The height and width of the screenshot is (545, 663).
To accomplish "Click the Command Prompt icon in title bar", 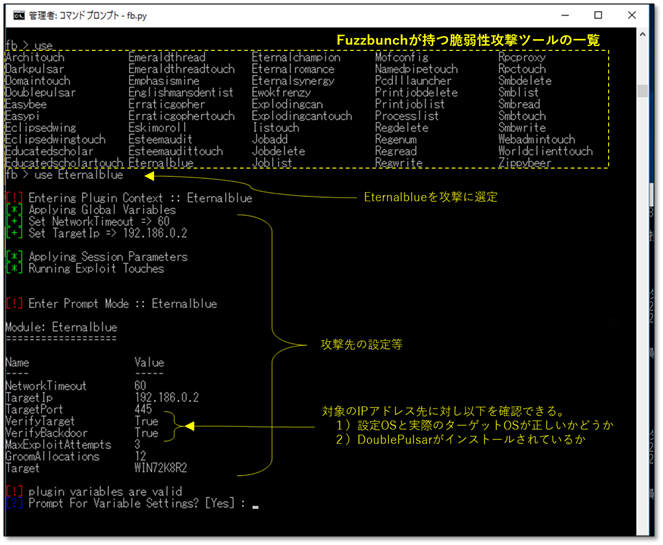I will [x=15, y=16].
